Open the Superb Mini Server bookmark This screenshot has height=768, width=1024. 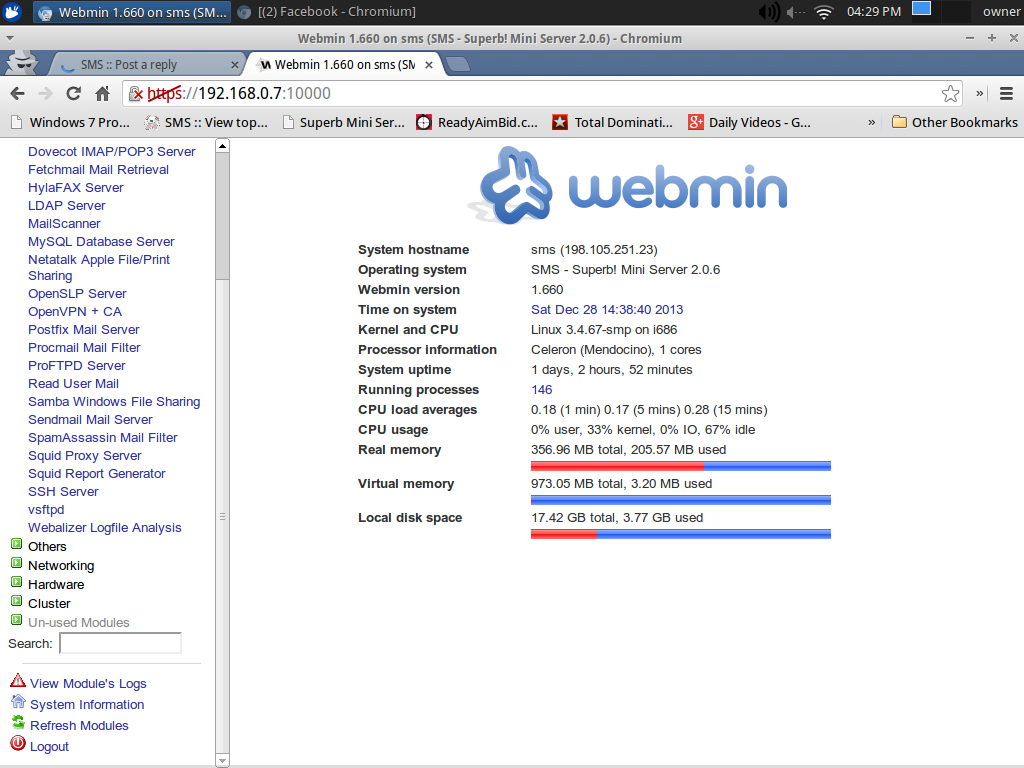pos(343,122)
